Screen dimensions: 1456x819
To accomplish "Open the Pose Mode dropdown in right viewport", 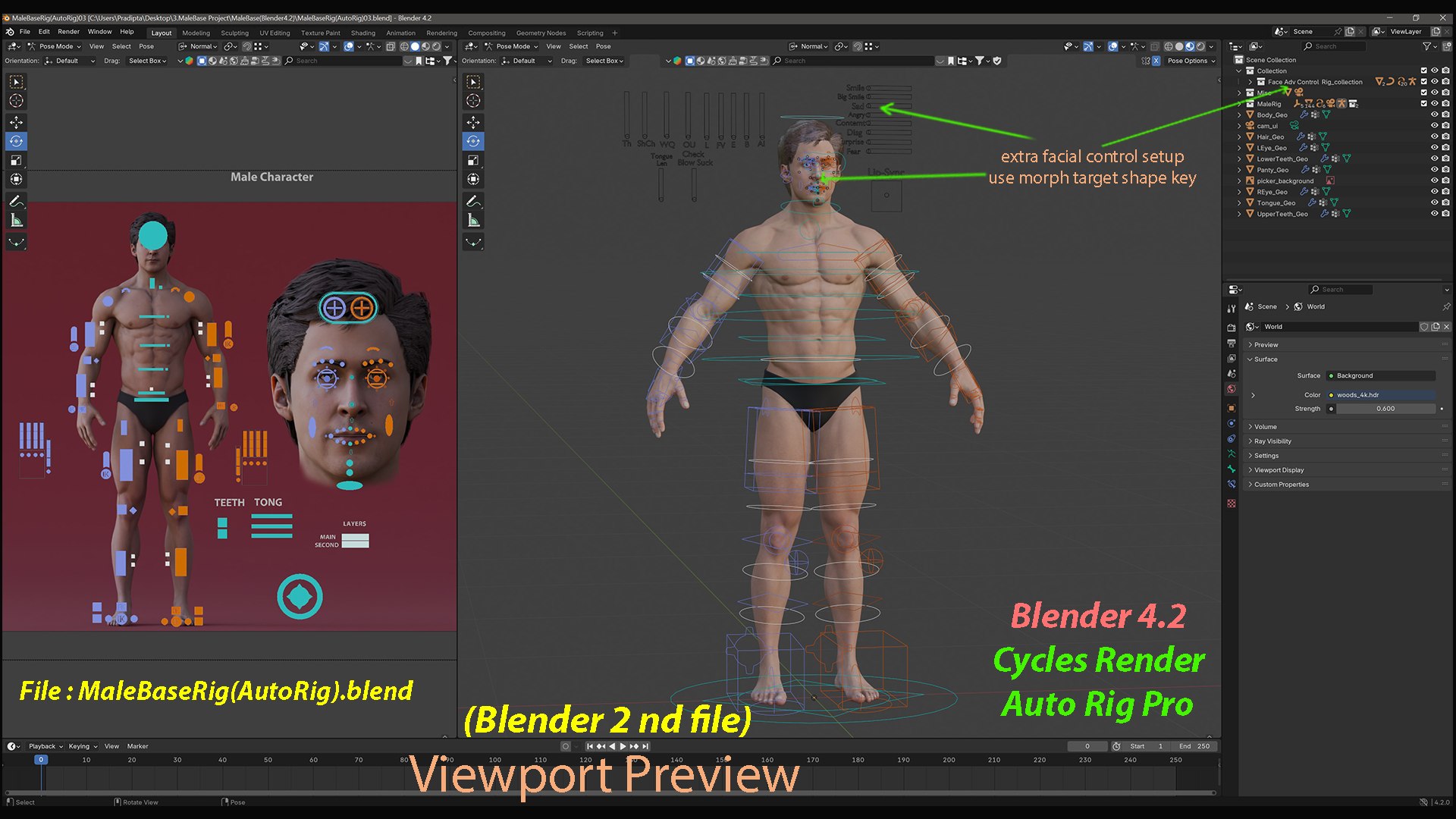I will pyautogui.click(x=511, y=46).
